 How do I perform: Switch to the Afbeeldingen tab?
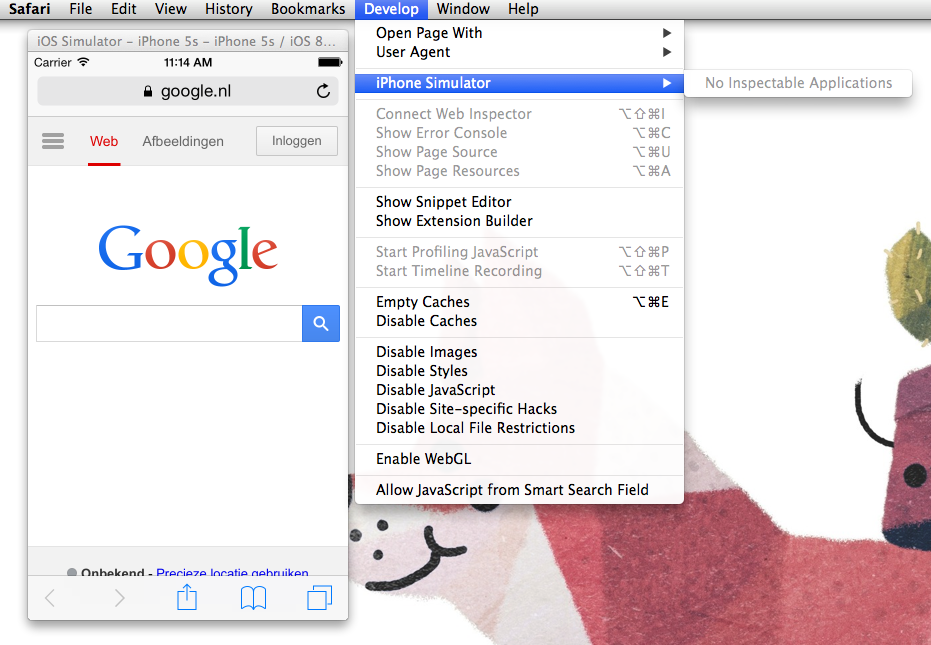pyautogui.click(x=183, y=141)
